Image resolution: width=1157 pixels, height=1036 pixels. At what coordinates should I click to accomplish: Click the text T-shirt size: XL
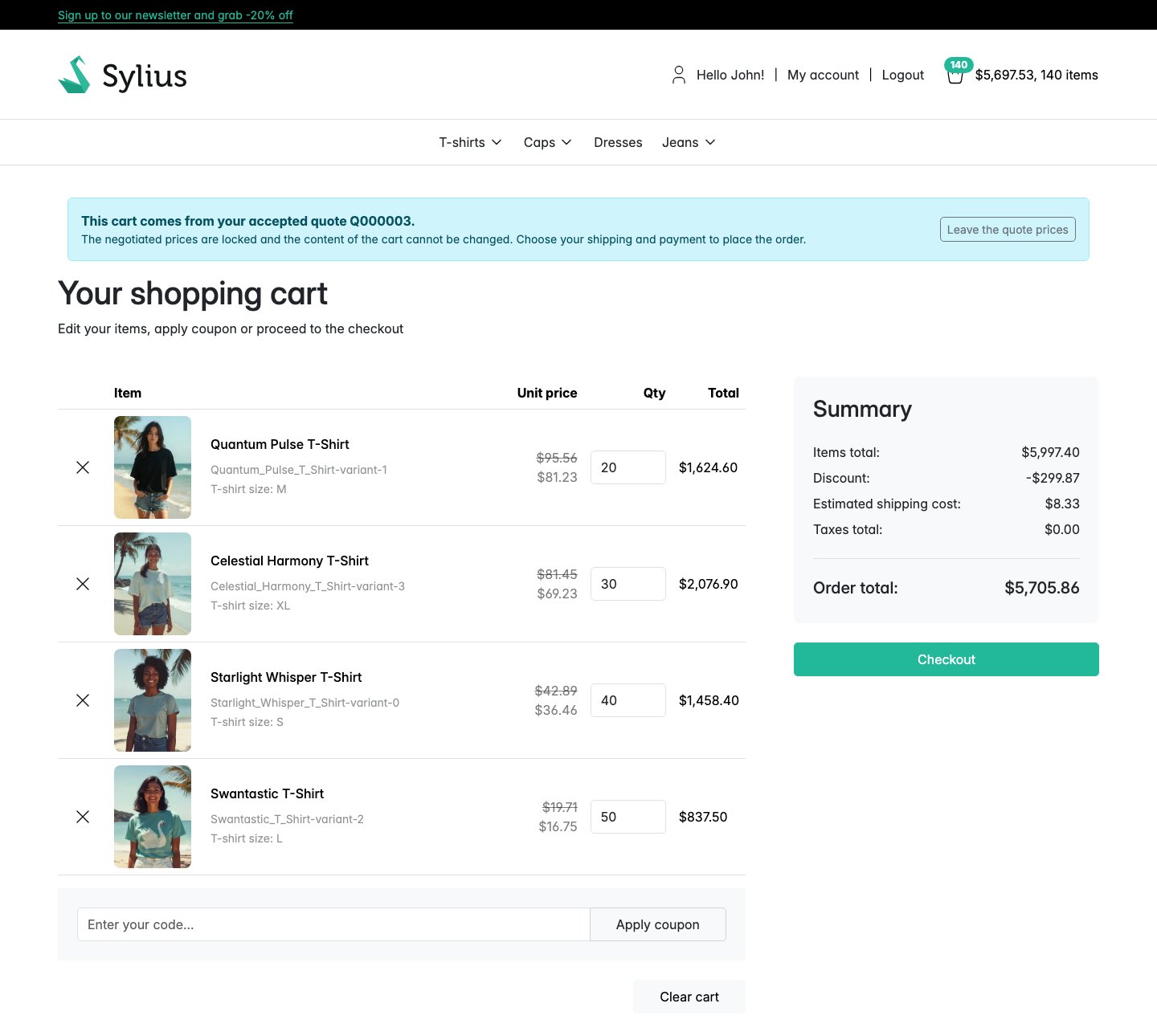250,606
